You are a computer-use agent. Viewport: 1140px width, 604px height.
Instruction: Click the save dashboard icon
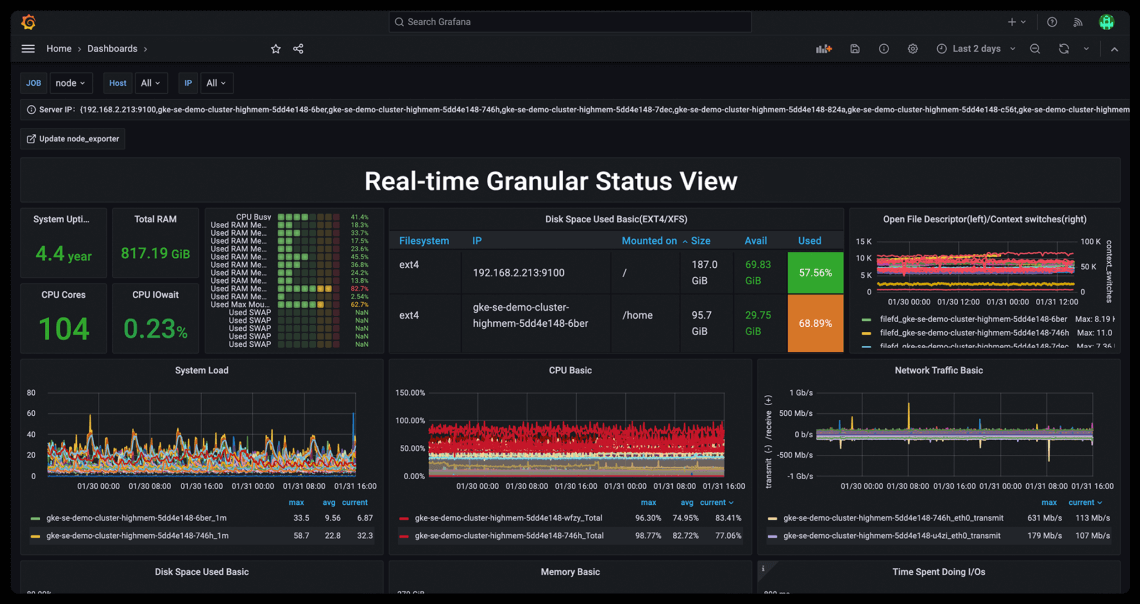pos(854,48)
